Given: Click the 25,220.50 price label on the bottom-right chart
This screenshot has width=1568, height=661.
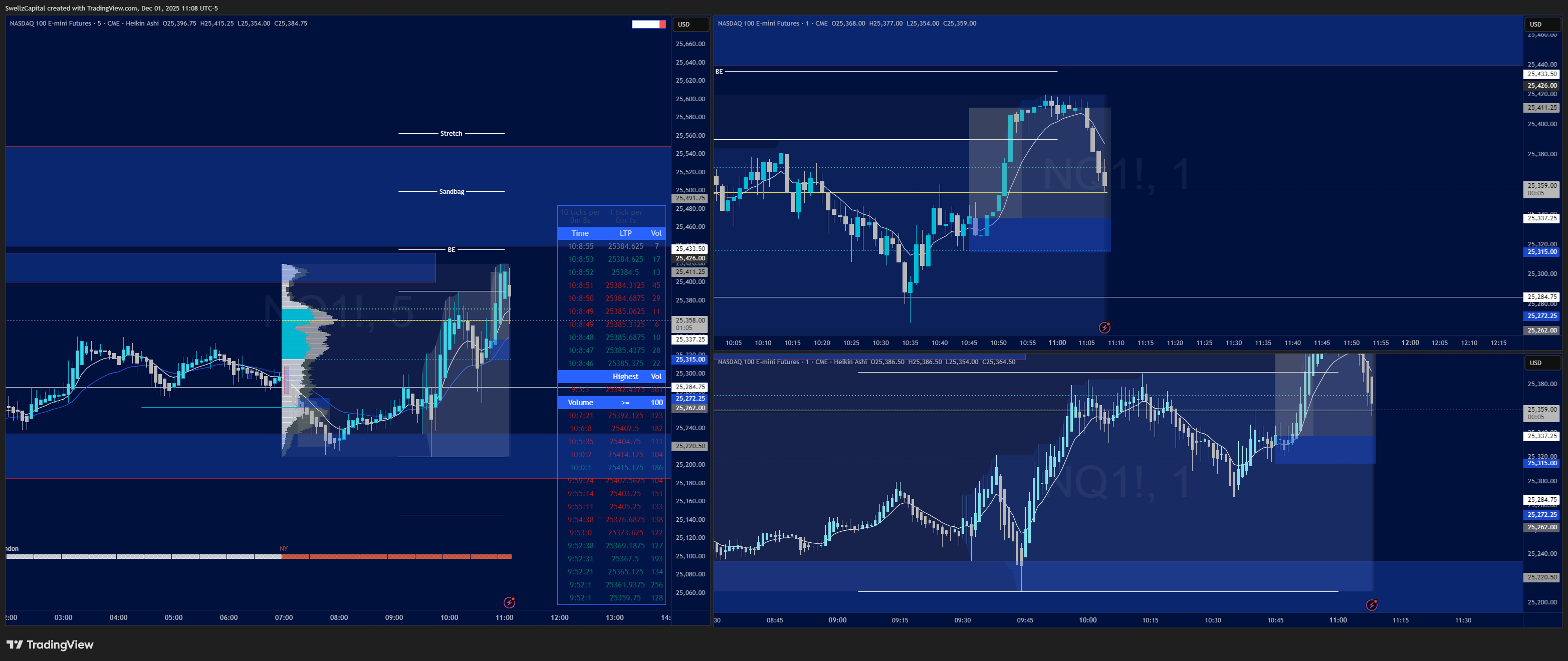Looking at the screenshot, I should point(1542,578).
